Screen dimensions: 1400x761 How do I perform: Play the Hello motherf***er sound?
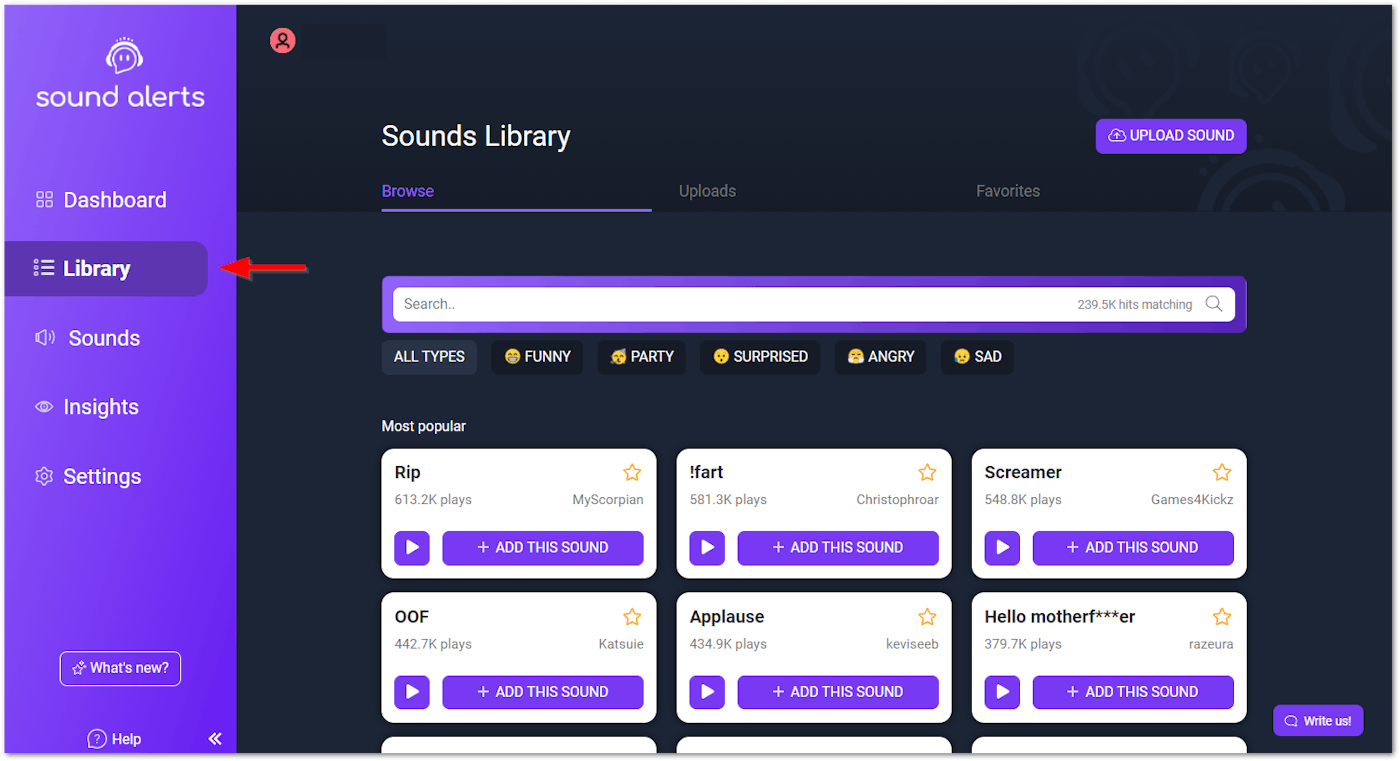1002,692
